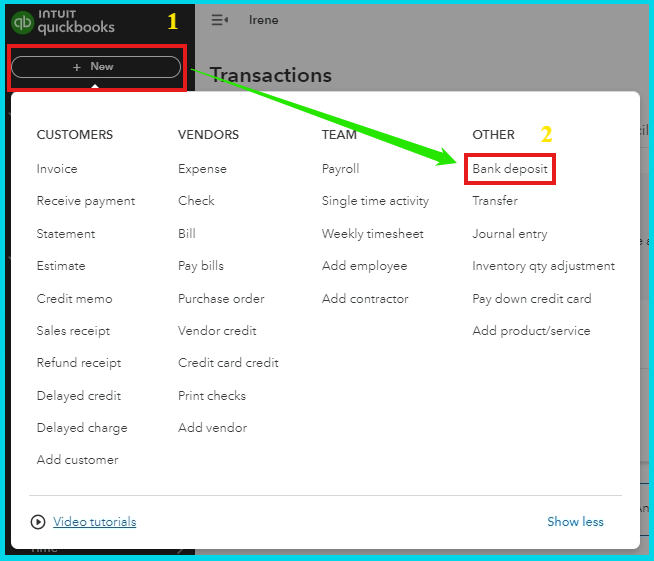654x561 pixels.
Task: Open Estimate from the Customers list
Action: click(x=61, y=266)
